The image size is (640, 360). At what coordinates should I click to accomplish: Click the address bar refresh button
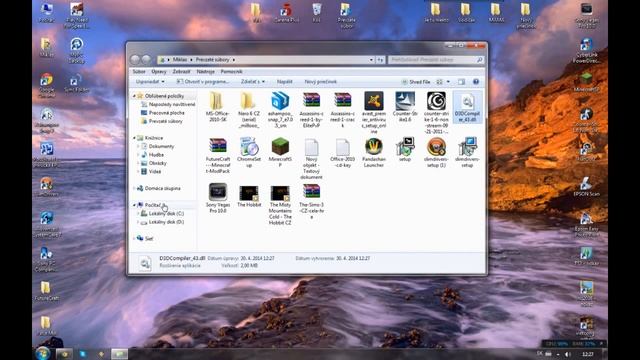click(380, 60)
